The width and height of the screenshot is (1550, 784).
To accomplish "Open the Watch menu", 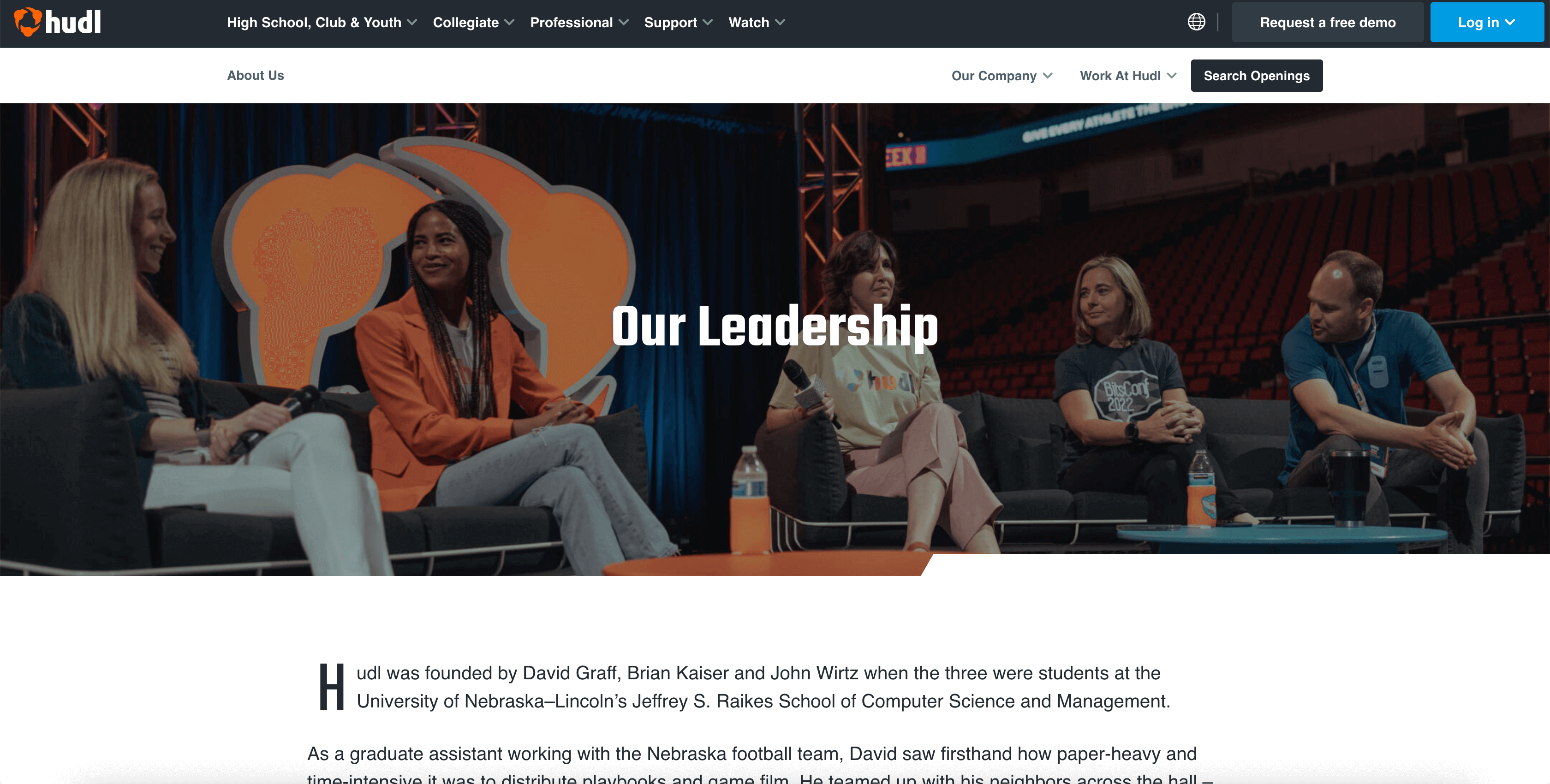I will (x=757, y=22).
